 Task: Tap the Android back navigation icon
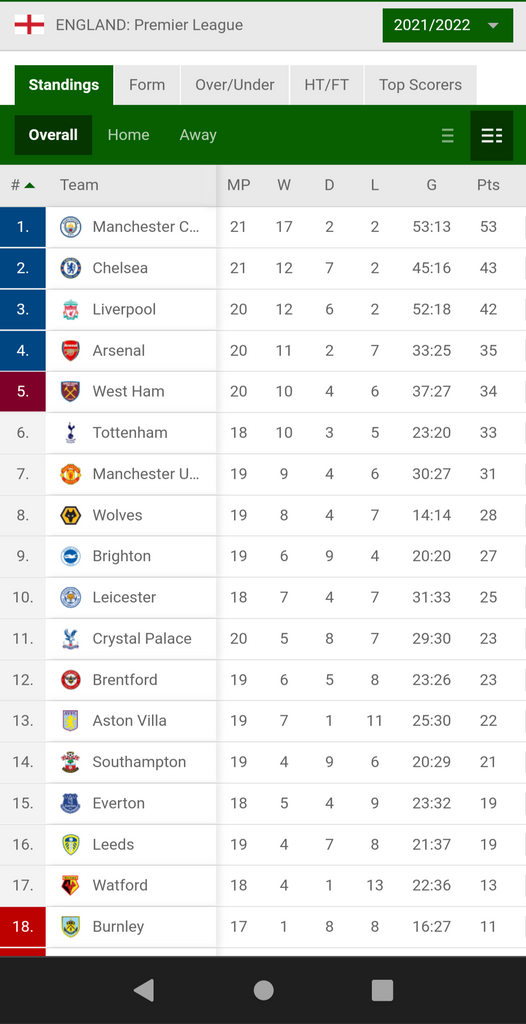pos(143,990)
